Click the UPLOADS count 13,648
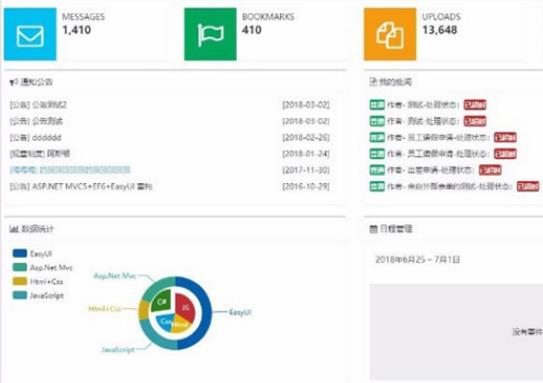Image resolution: width=543 pixels, height=383 pixels. click(439, 30)
